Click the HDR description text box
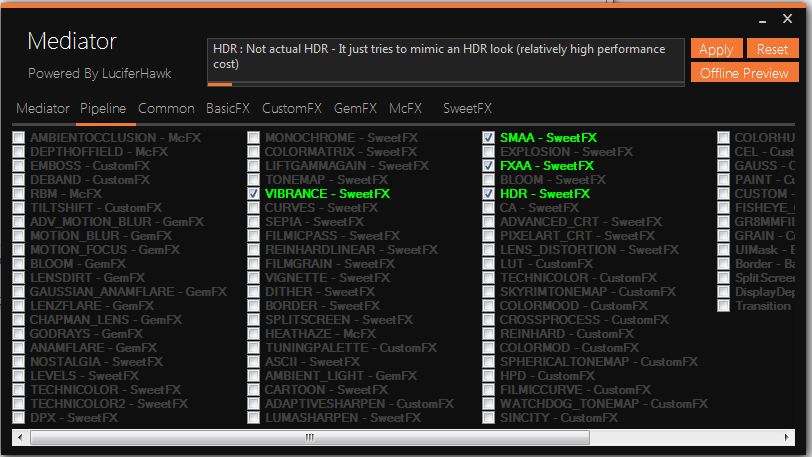Viewport: 812px width, 457px height. (x=445, y=60)
